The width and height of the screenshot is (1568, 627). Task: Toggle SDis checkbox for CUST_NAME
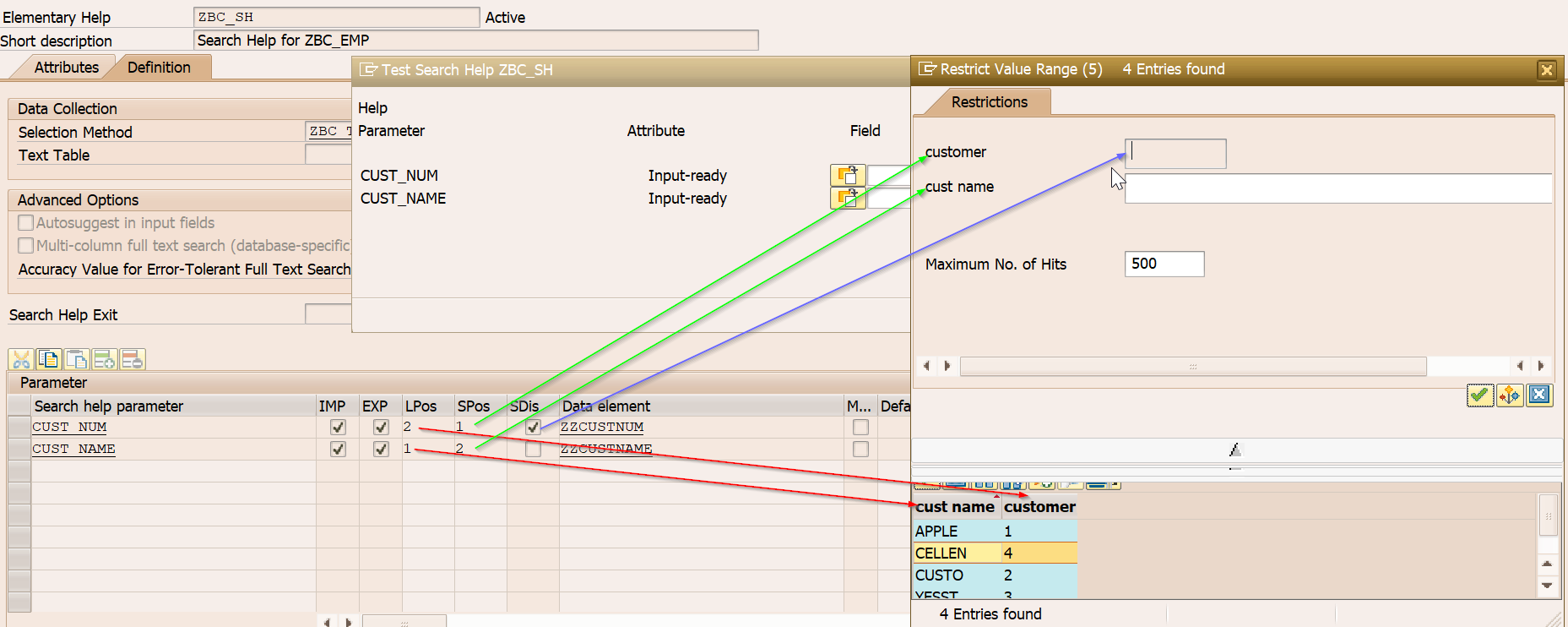click(x=533, y=450)
